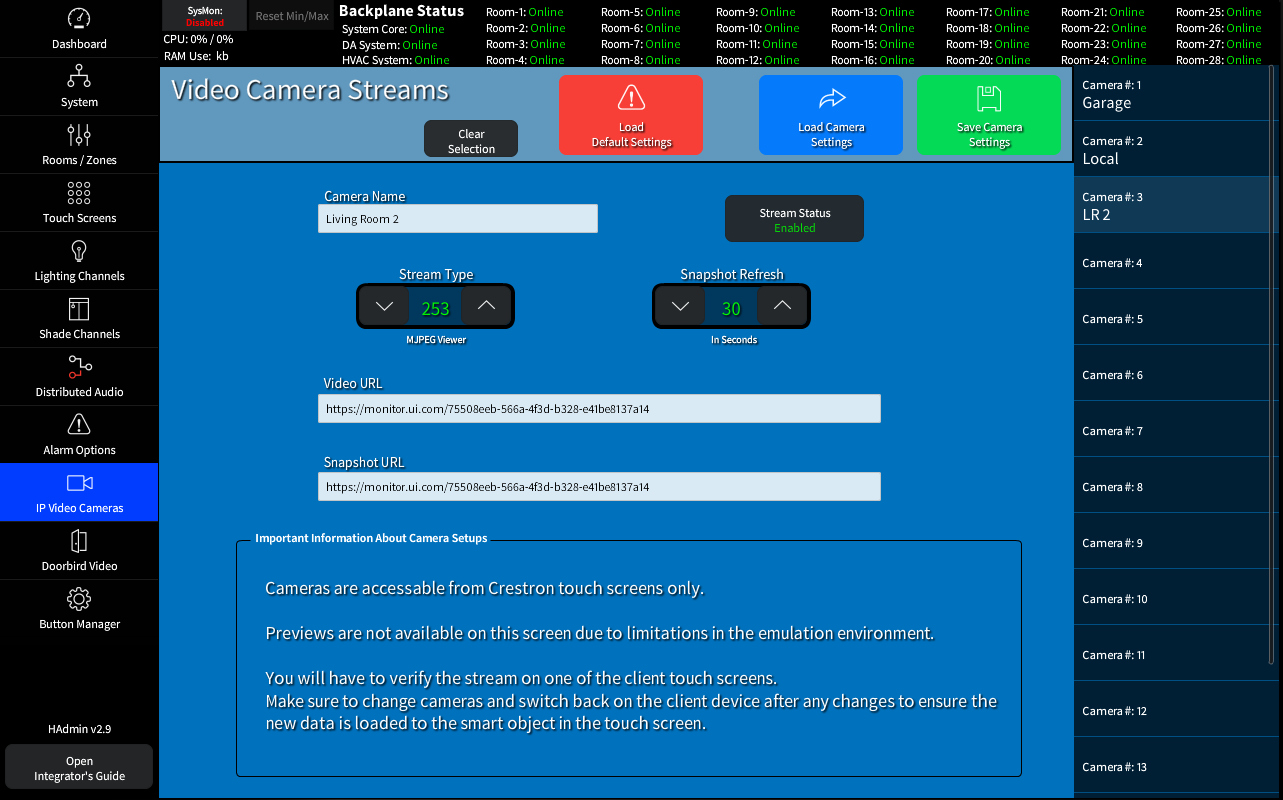The height and width of the screenshot is (800, 1283).
Task: Click Reset Min/Max button
Action: click(x=291, y=15)
